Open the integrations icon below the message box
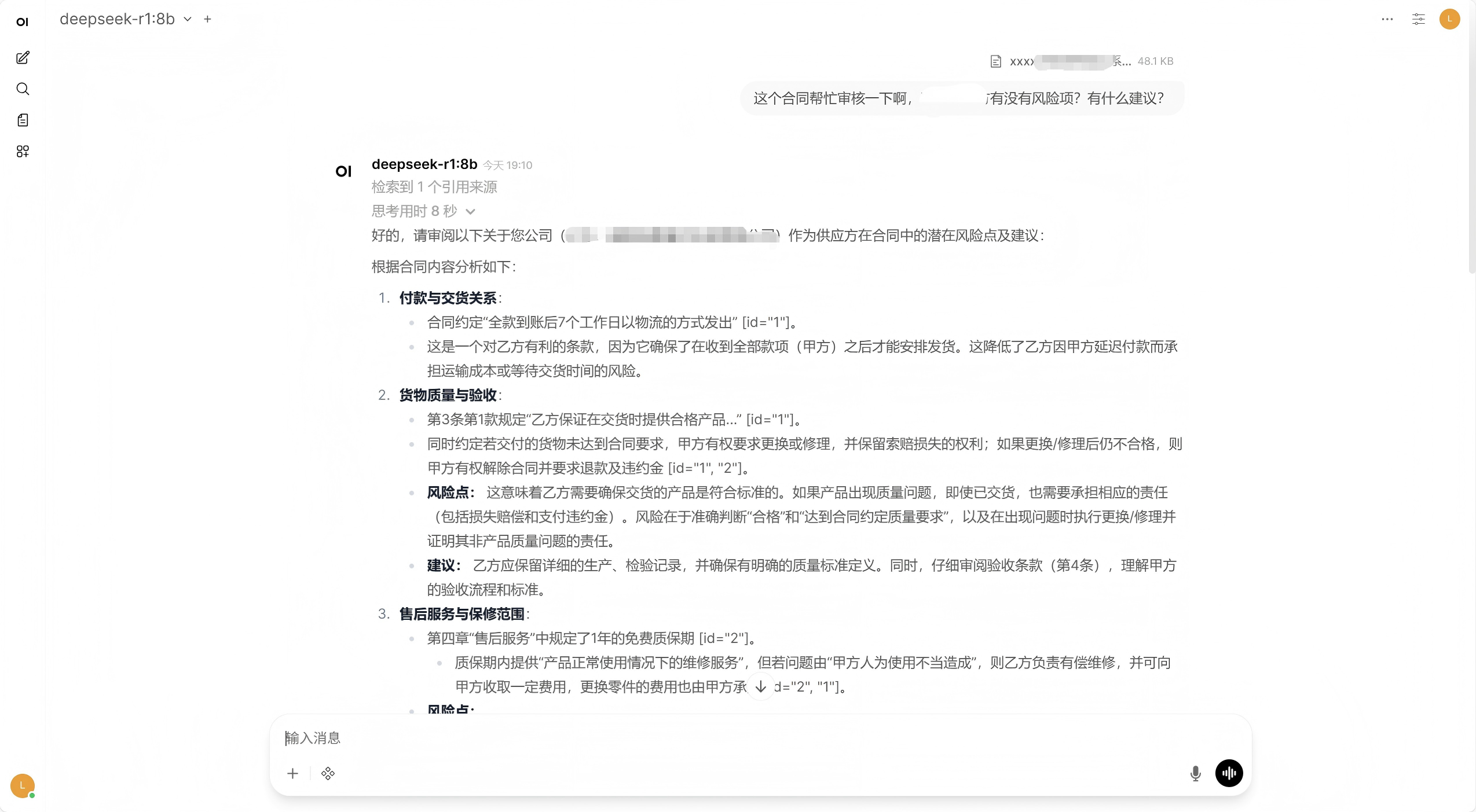 coord(328,773)
